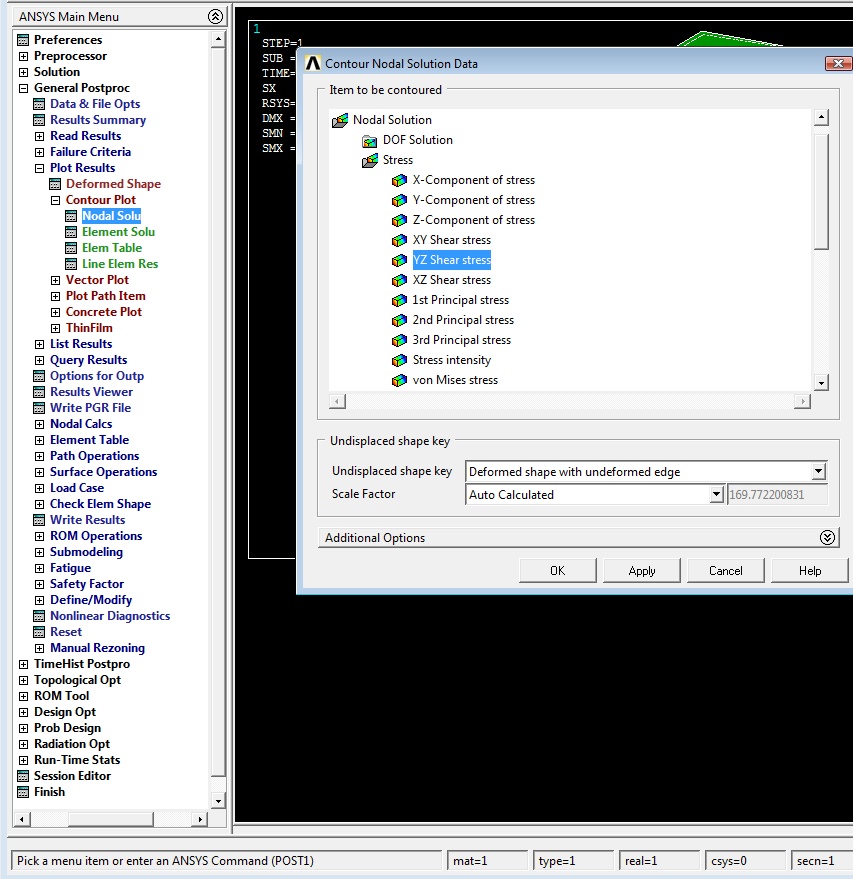The width and height of the screenshot is (853, 879).
Task: Click the DOF Solution folder icon
Action: pos(369,141)
